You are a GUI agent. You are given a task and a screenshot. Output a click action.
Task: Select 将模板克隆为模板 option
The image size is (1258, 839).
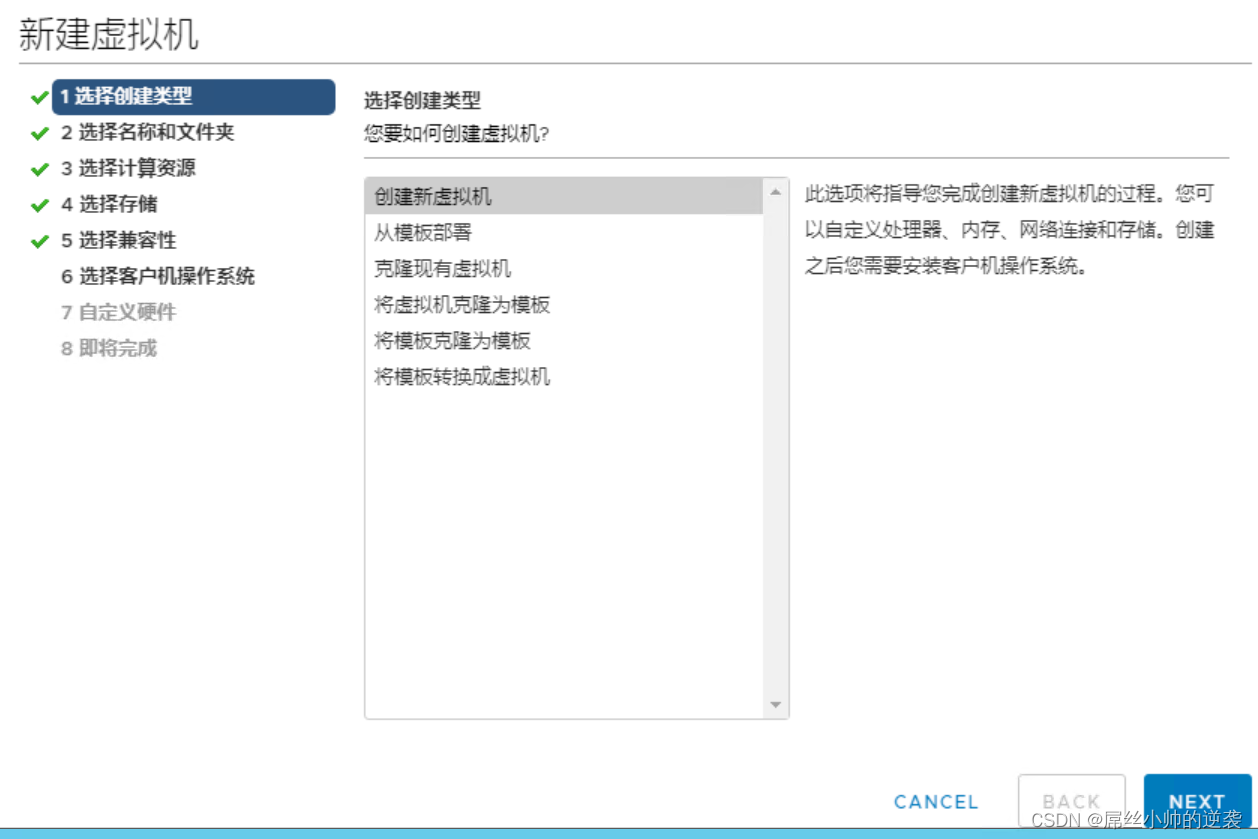click(450, 340)
